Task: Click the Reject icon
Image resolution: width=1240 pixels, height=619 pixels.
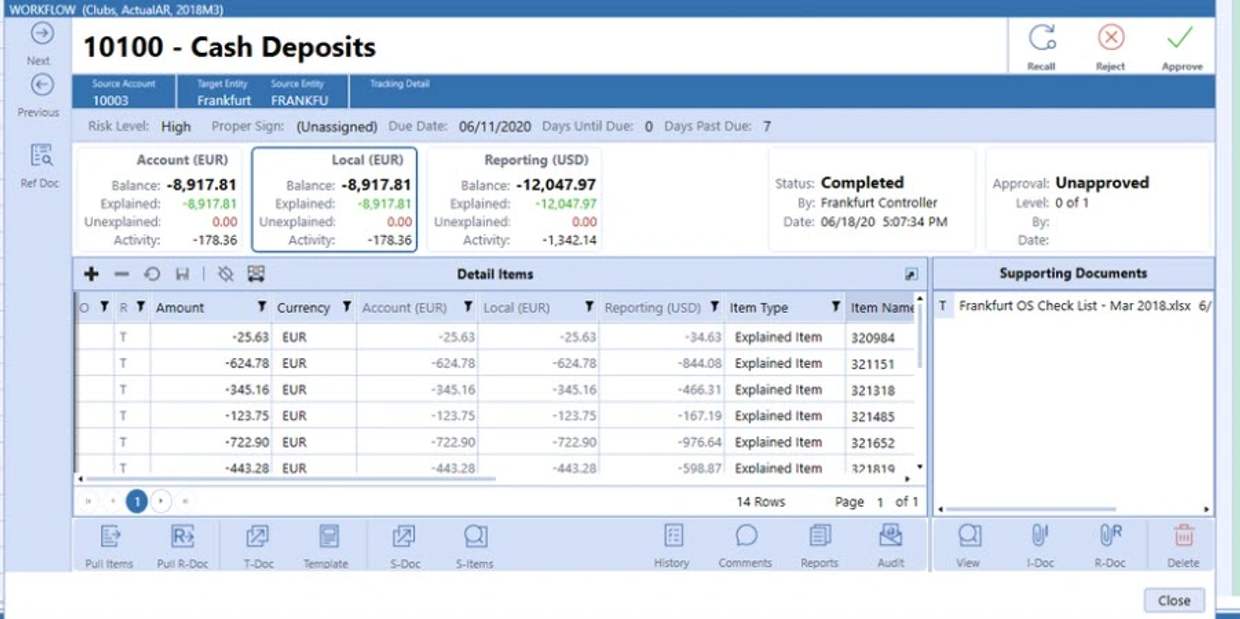Action: coord(1110,39)
